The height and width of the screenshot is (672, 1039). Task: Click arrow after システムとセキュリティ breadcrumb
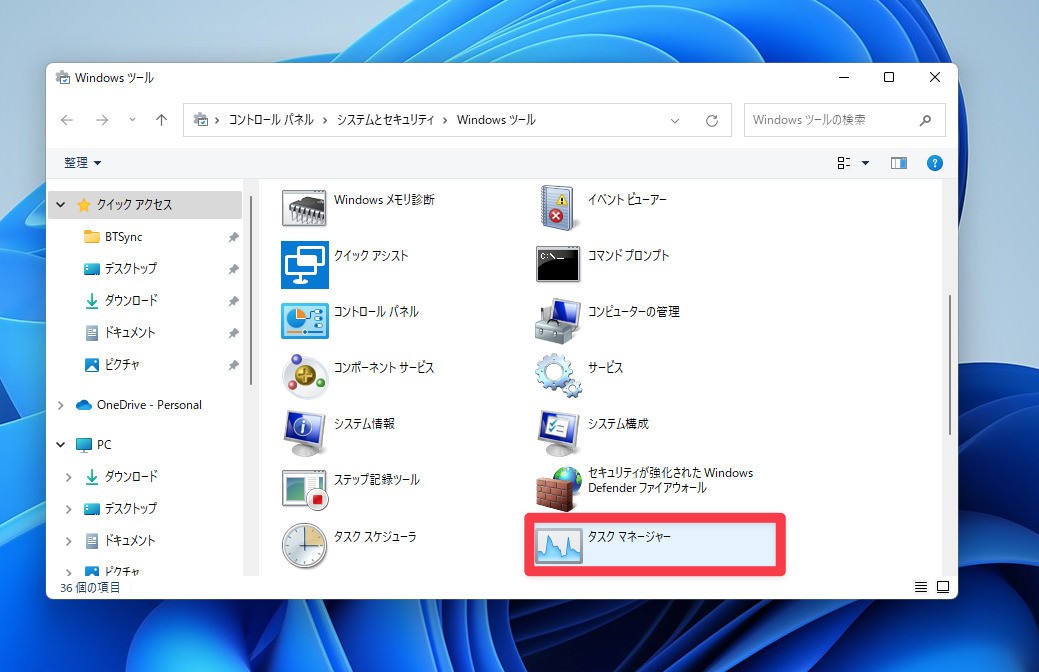pyautogui.click(x=445, y=121)
